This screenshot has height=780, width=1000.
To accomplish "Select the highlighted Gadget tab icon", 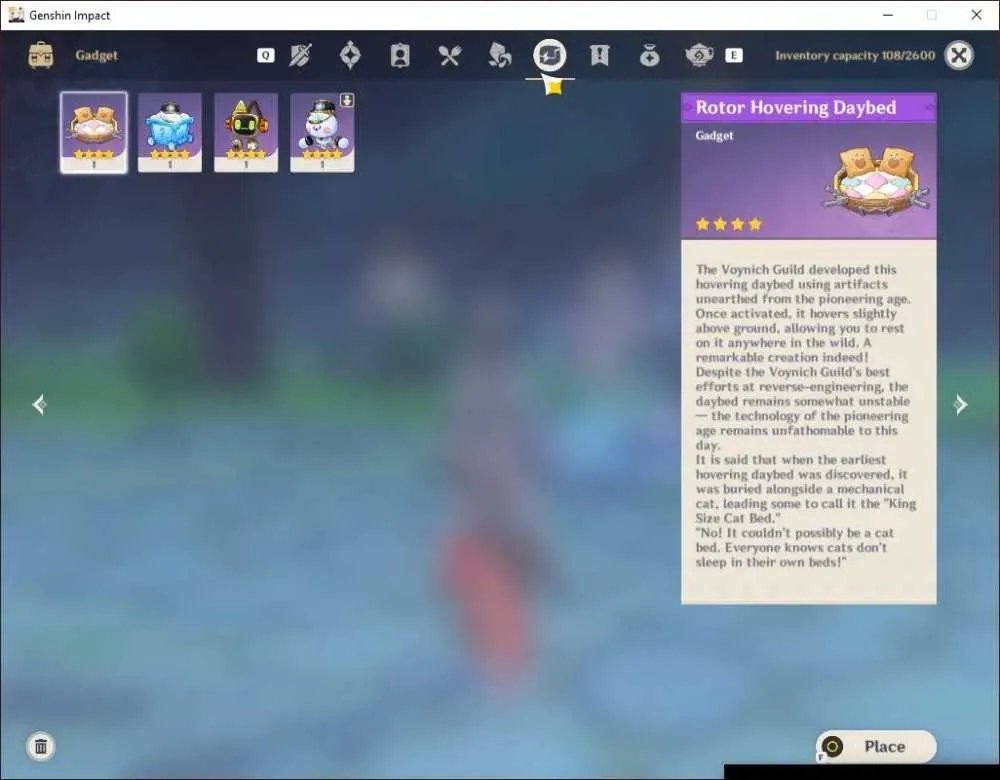I will (x=550, y=55).
